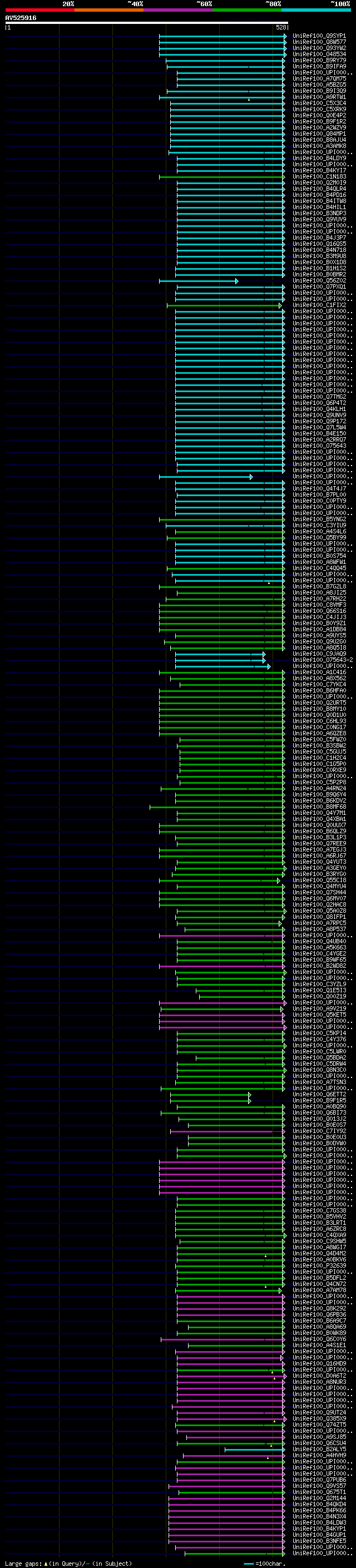Open hit UniRef100_Q93YW2

(319, 48)
